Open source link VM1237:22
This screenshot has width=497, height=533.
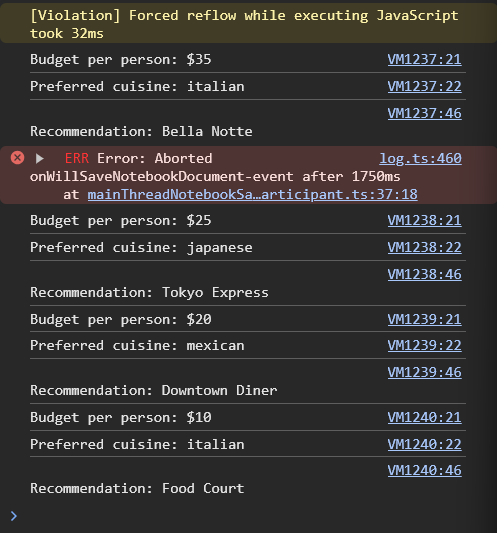425,86
